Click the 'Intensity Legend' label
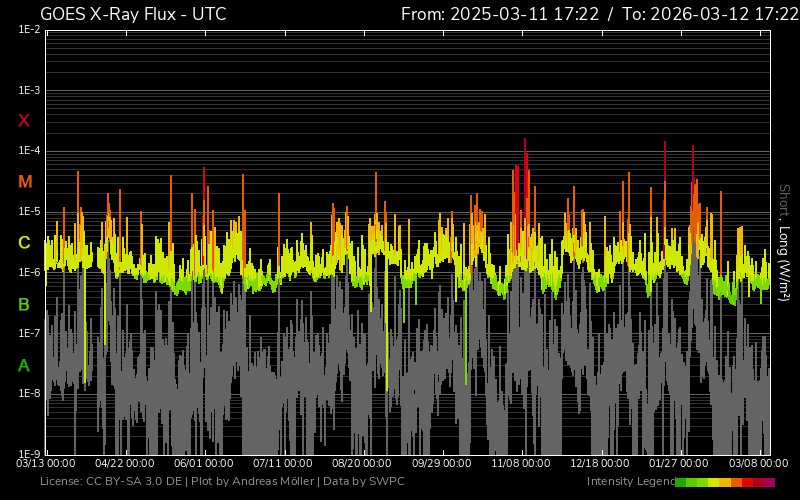The height and width of the screenshot is (500, 800). click(x=631, y=481)
